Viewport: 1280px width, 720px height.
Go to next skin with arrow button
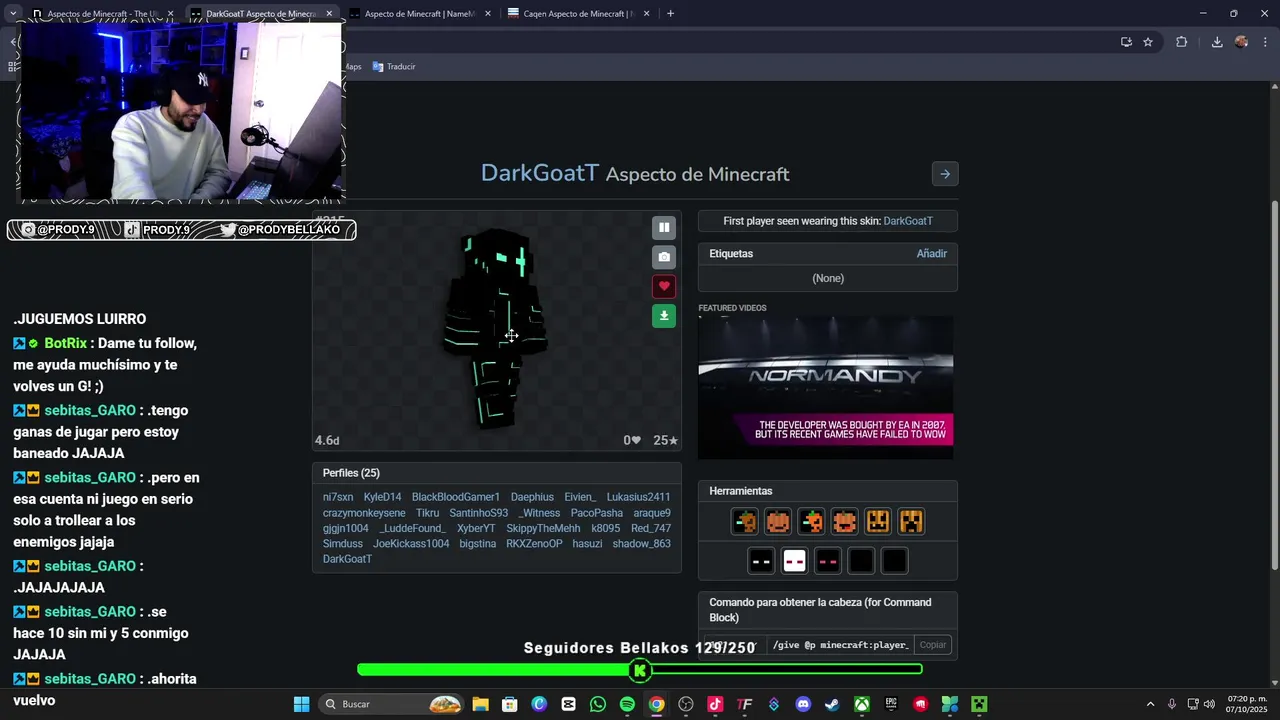[945, 174]
